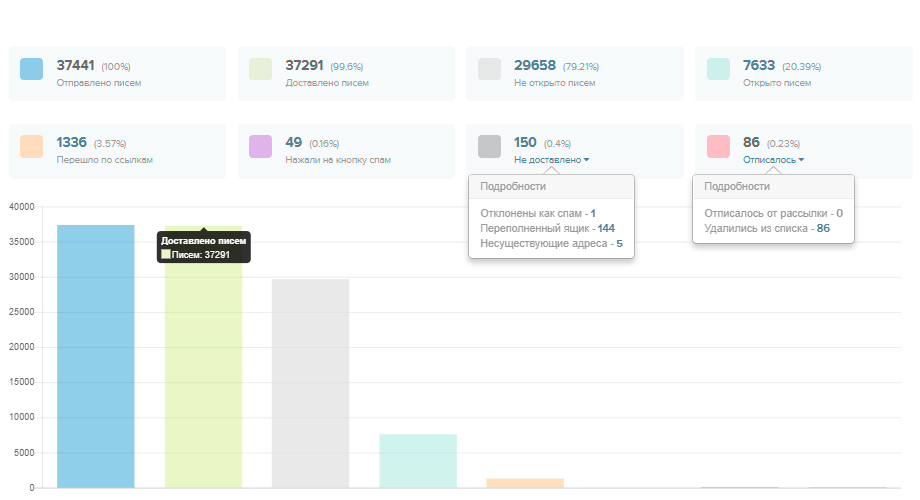Click the 'Удалились из списка' count 86
Image resolution: width=920 pixels, height=500 pixels.
[823, 228]
